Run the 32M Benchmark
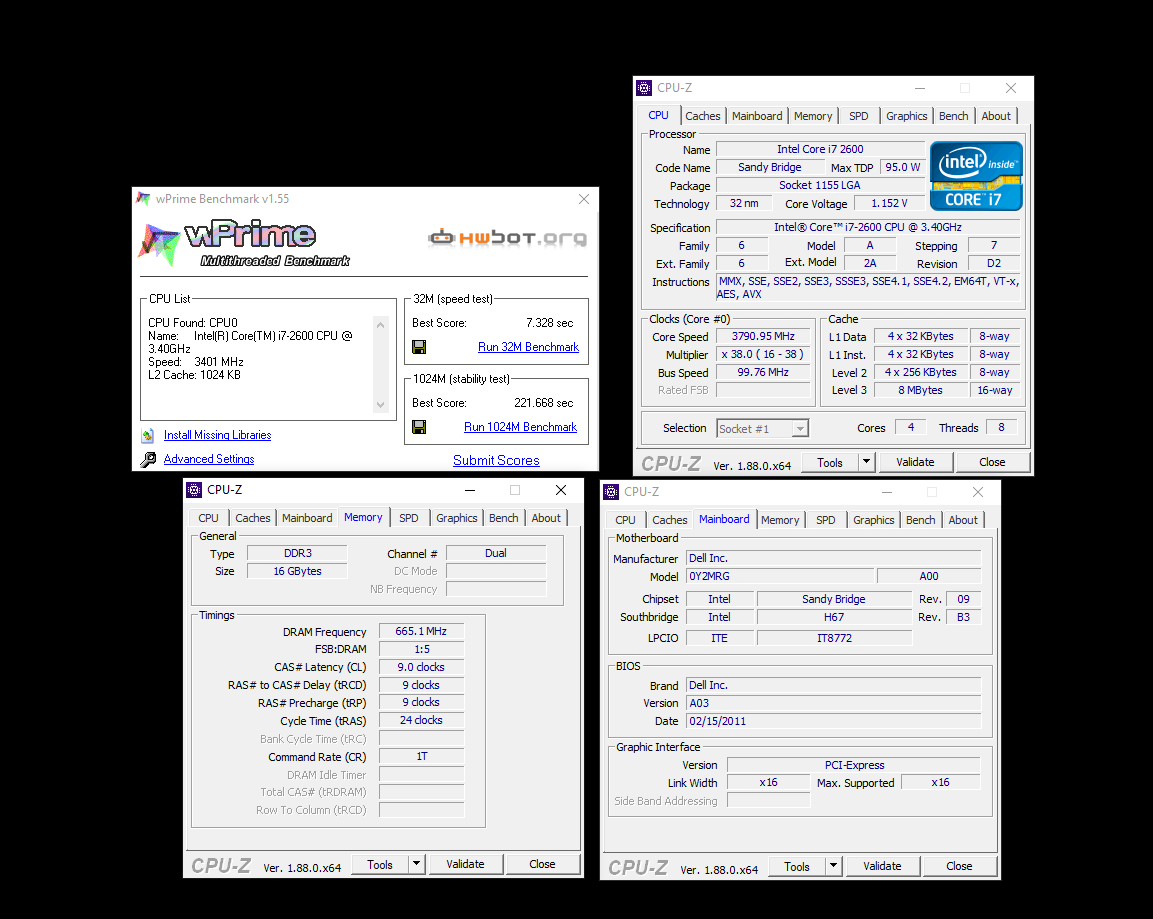1153x919 pixels. click(x=528, y=347)
